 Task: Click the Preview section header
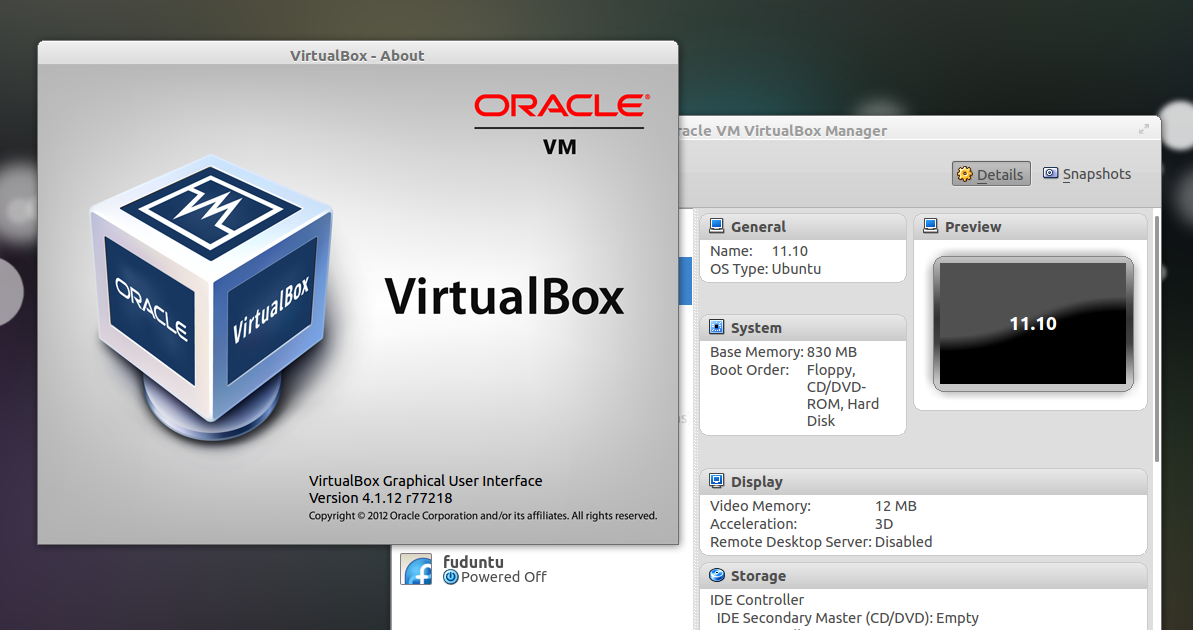coord(1030,227)
